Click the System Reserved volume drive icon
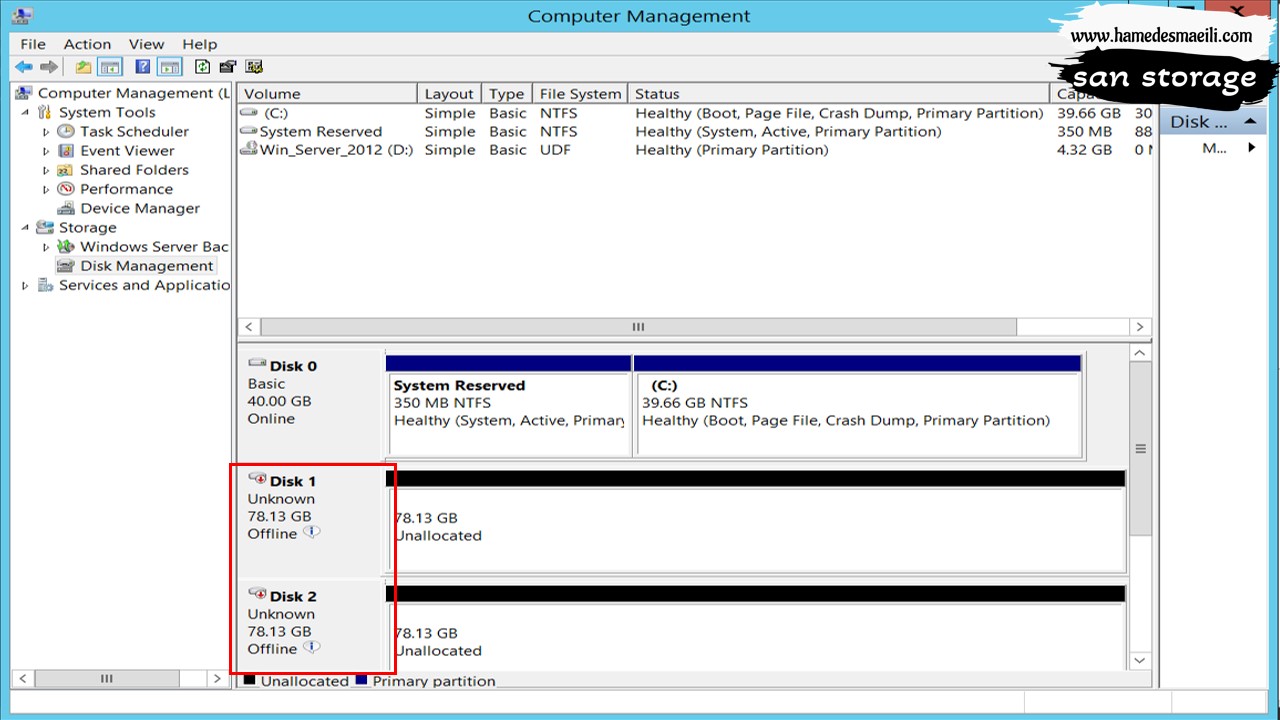The image size is (1280, 720). pyautogui.click(x=249, y=131)
